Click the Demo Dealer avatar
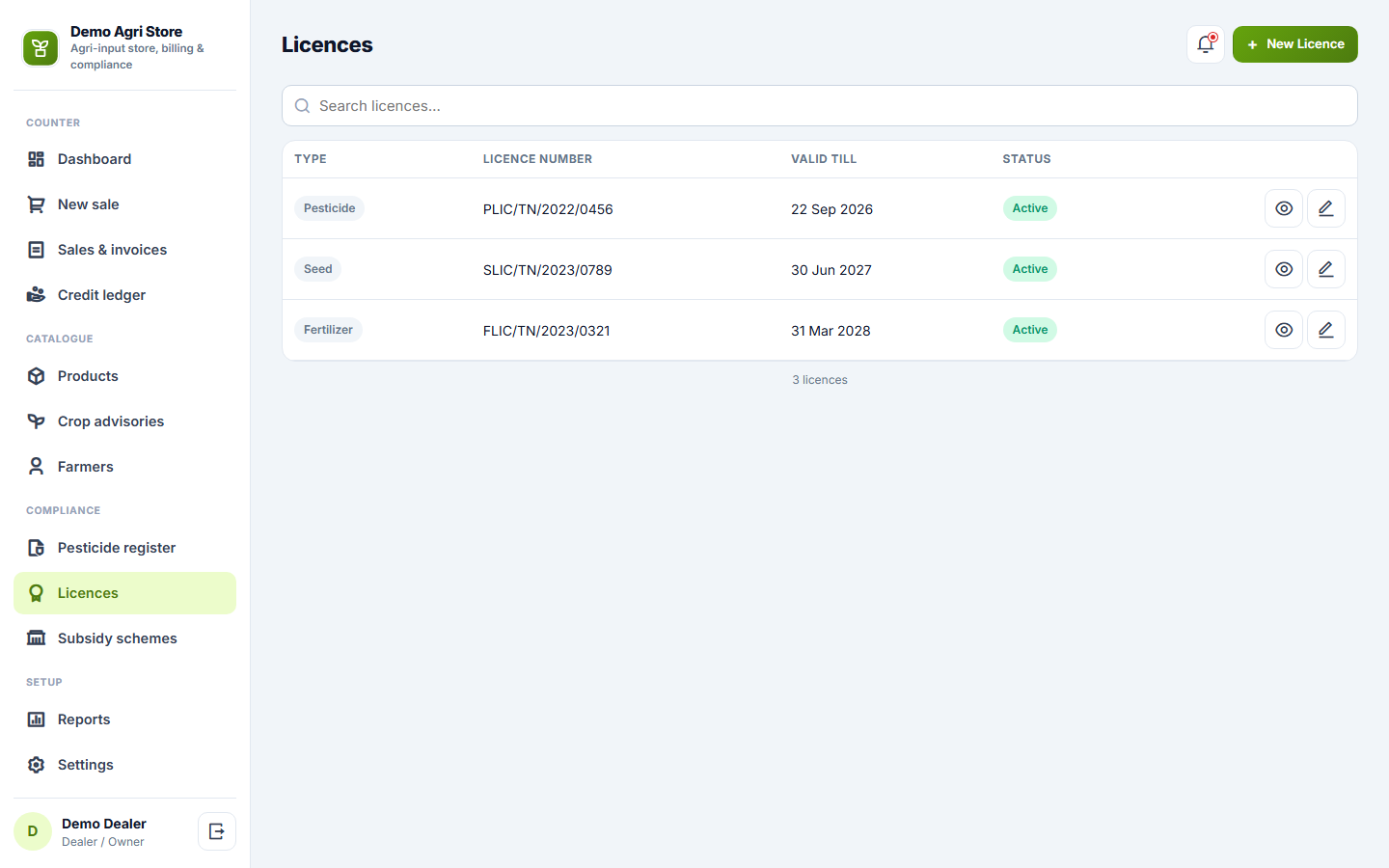This screenshot has height=868, width=1389. pos(33,831)
